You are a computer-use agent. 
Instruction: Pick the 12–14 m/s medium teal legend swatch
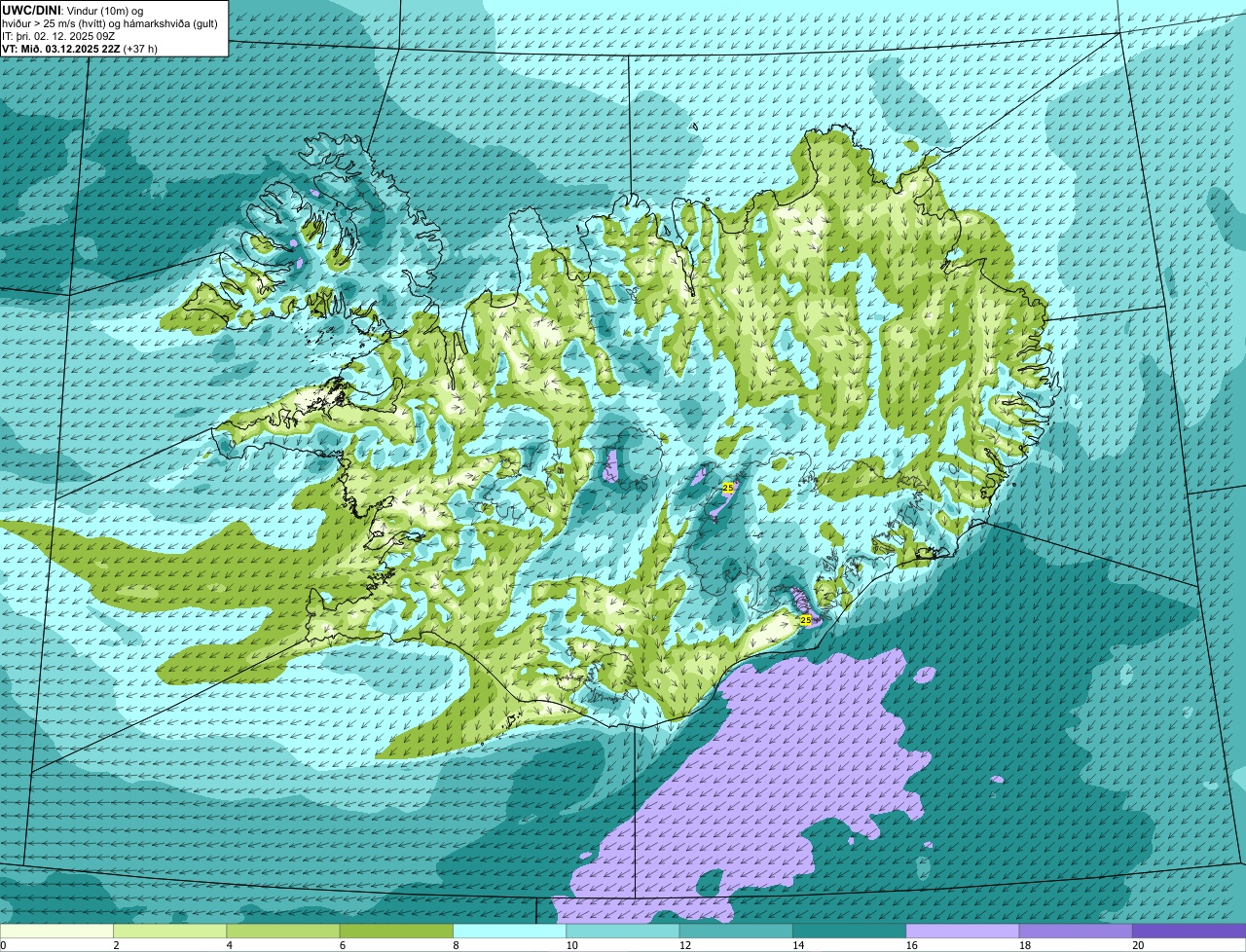(736, 931)
